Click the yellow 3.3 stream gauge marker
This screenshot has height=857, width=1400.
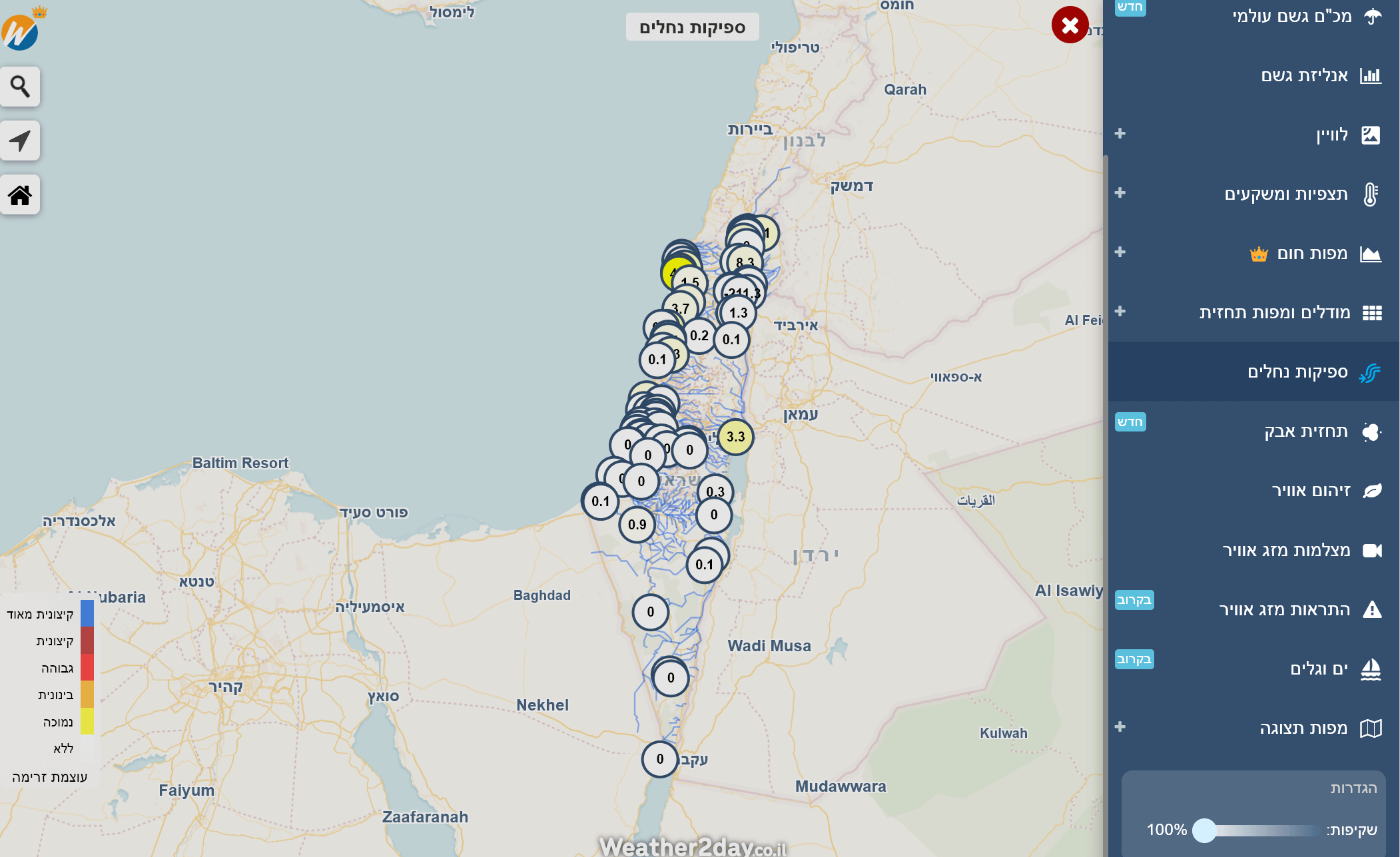(735, 437)
